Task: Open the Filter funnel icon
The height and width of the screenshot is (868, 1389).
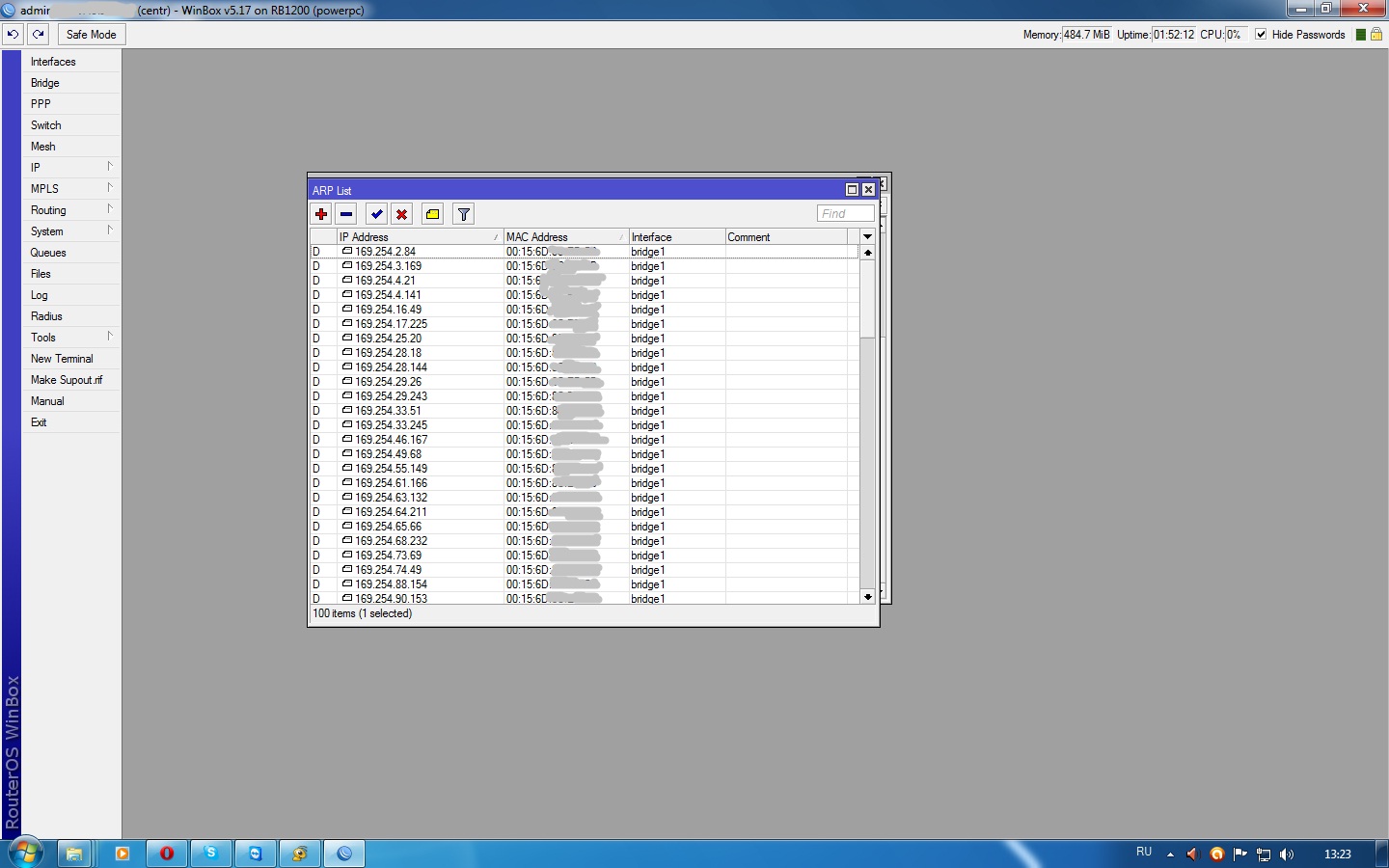Action: (x=464, y=214)
